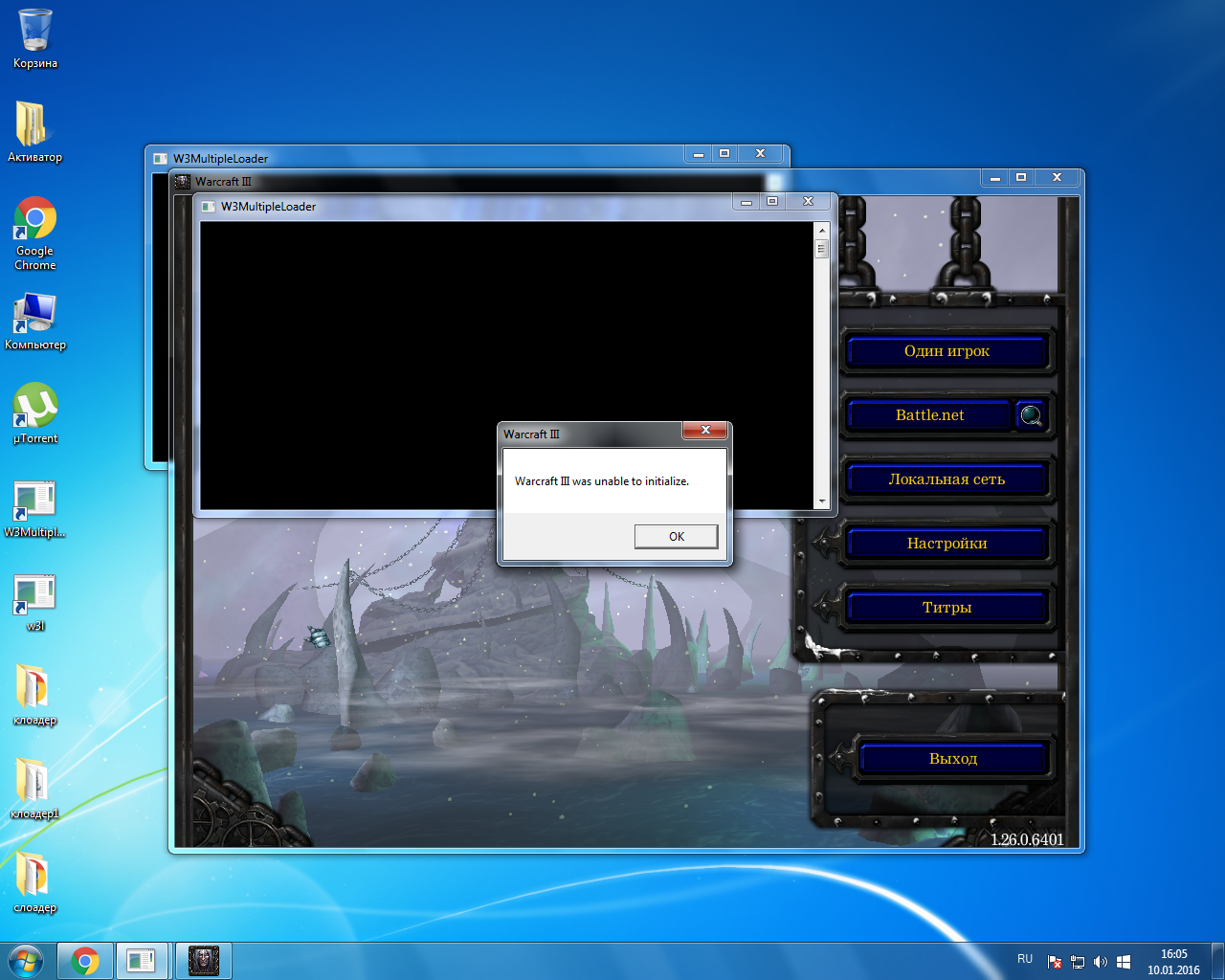Click the version text 1.26.0.6401
1225x980 pixels.
[1027, 839]
